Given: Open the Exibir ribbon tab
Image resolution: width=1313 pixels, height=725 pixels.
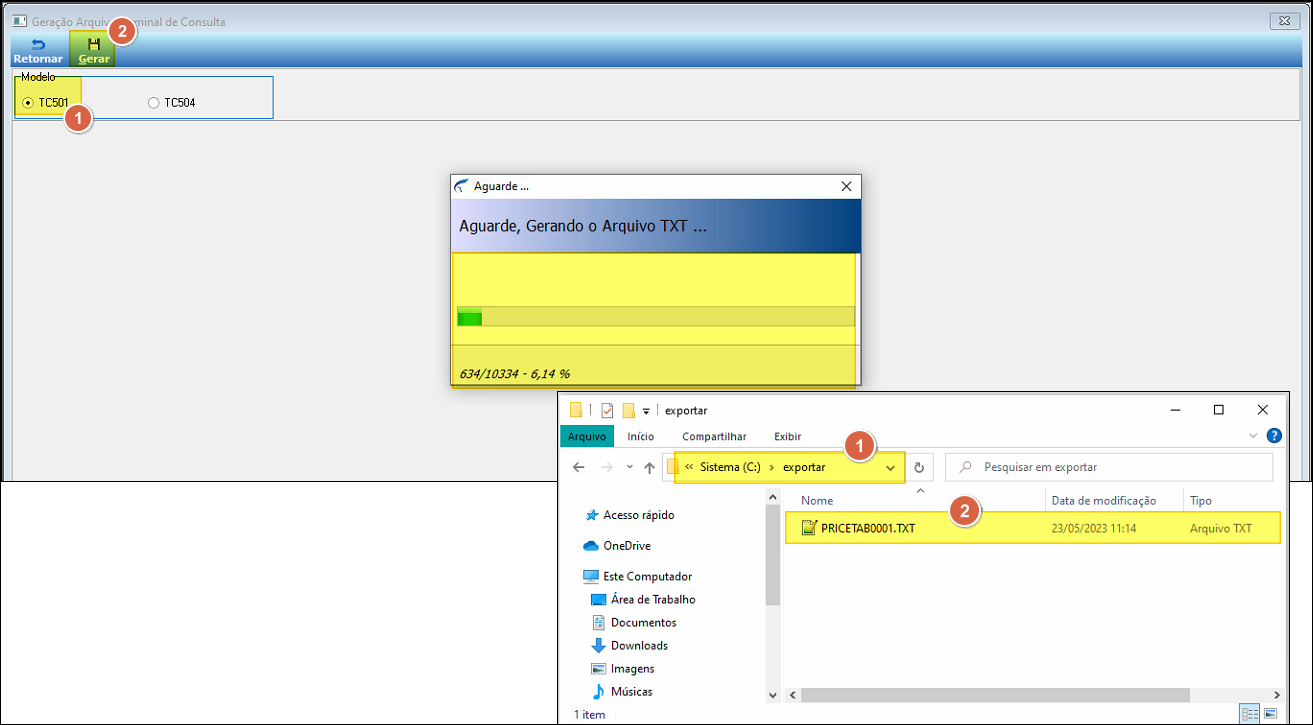Looking at the screenshot, I should (x=787, y=436).
